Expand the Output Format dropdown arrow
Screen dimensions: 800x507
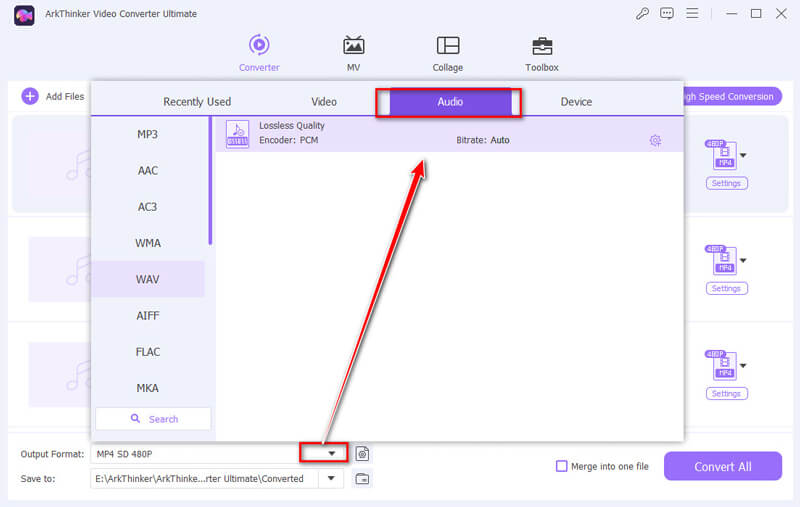[332, 453]
